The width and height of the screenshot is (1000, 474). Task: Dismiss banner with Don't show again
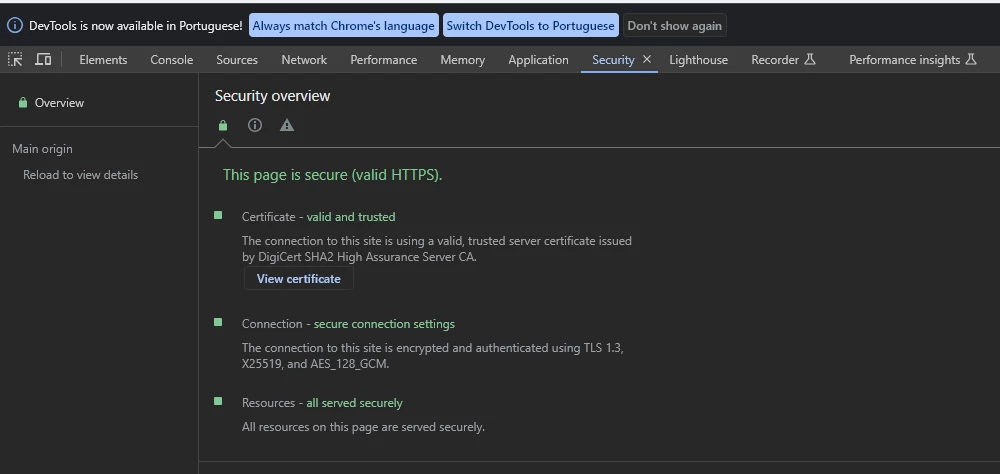tap(675, 26)
